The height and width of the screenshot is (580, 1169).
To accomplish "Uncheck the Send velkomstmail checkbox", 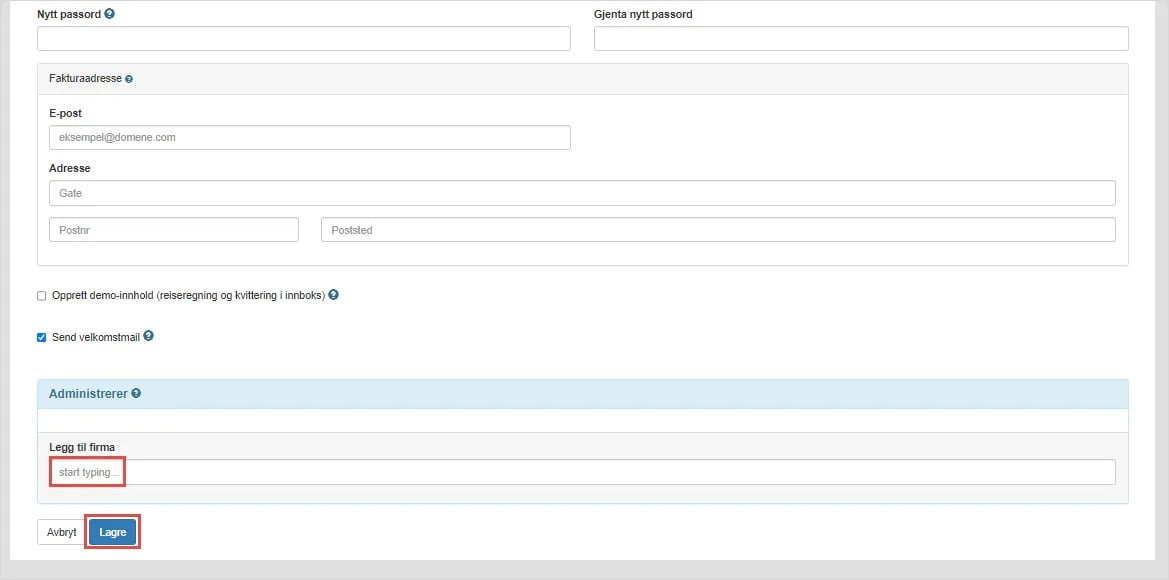I will 42,337.
